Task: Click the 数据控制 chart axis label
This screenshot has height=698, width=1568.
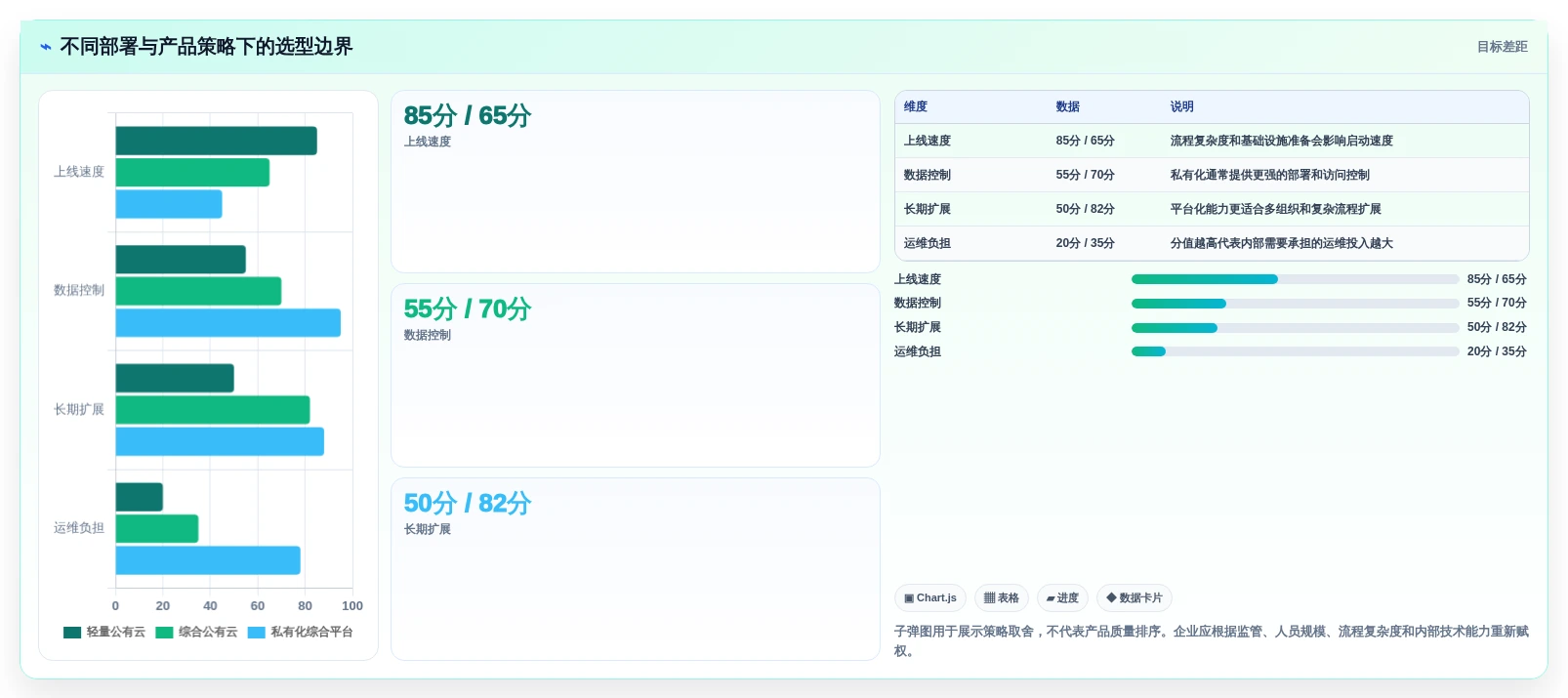Action: point(79,291)
